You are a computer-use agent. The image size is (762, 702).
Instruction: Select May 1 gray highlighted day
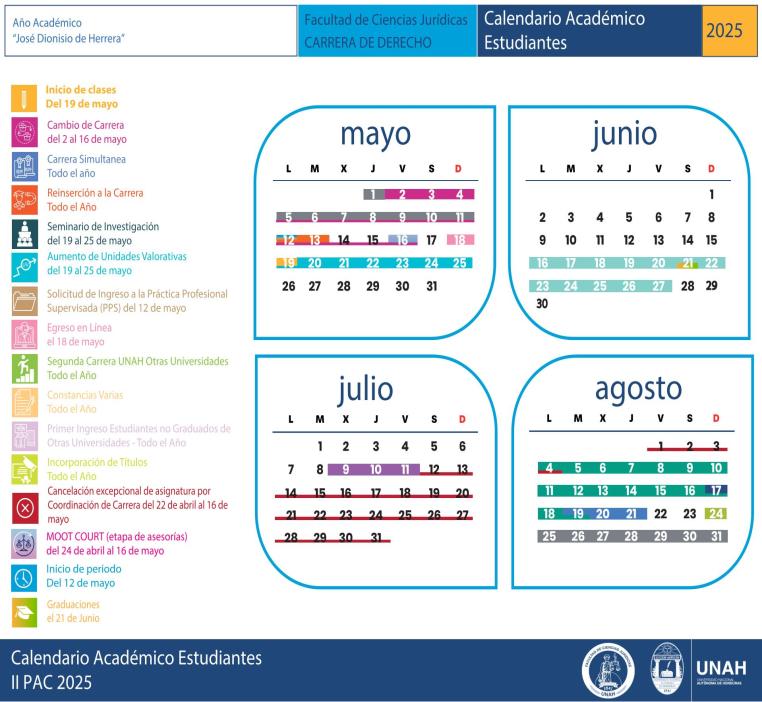pyautogui.click(x=373, y=194)
